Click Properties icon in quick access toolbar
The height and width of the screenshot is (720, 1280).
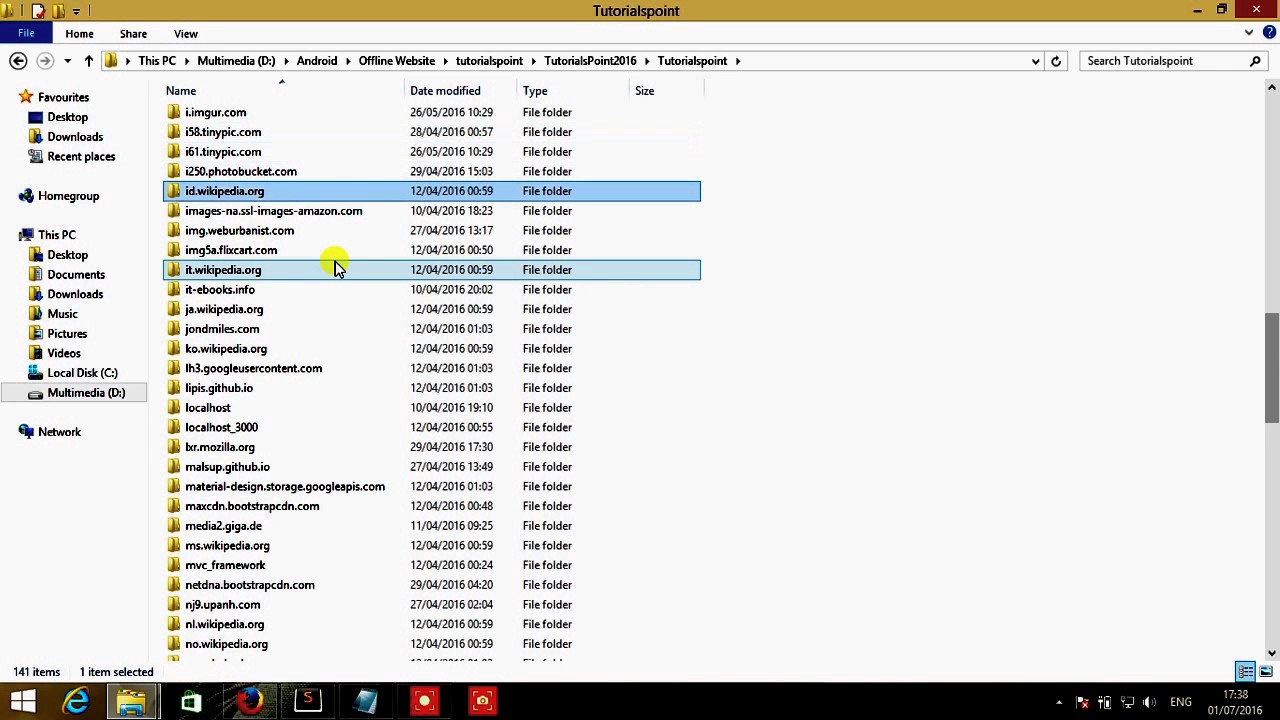tap(38, 11)
